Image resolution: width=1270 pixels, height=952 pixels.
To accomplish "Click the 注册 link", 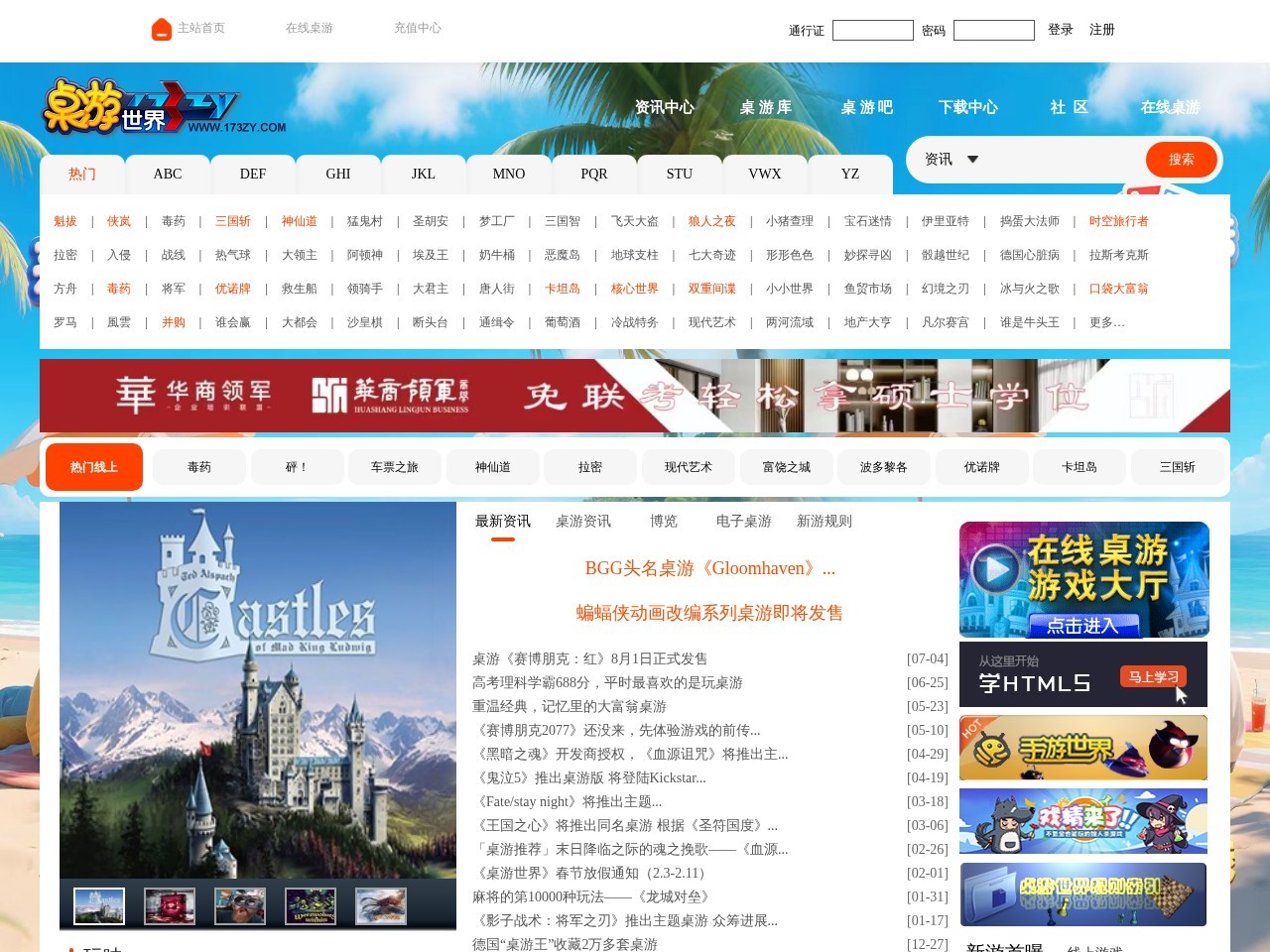I will pos(1102,30).
